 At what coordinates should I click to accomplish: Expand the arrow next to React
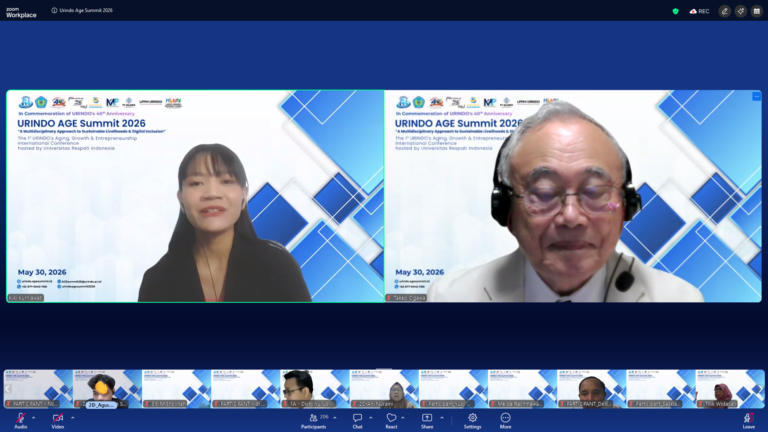point(403,418)
